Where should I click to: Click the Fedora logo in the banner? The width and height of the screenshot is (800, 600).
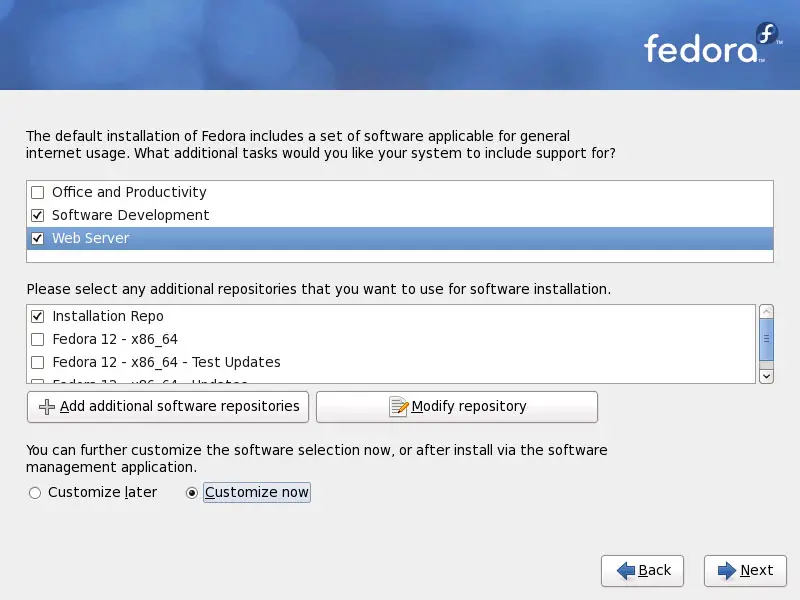(x=712, y=43)
